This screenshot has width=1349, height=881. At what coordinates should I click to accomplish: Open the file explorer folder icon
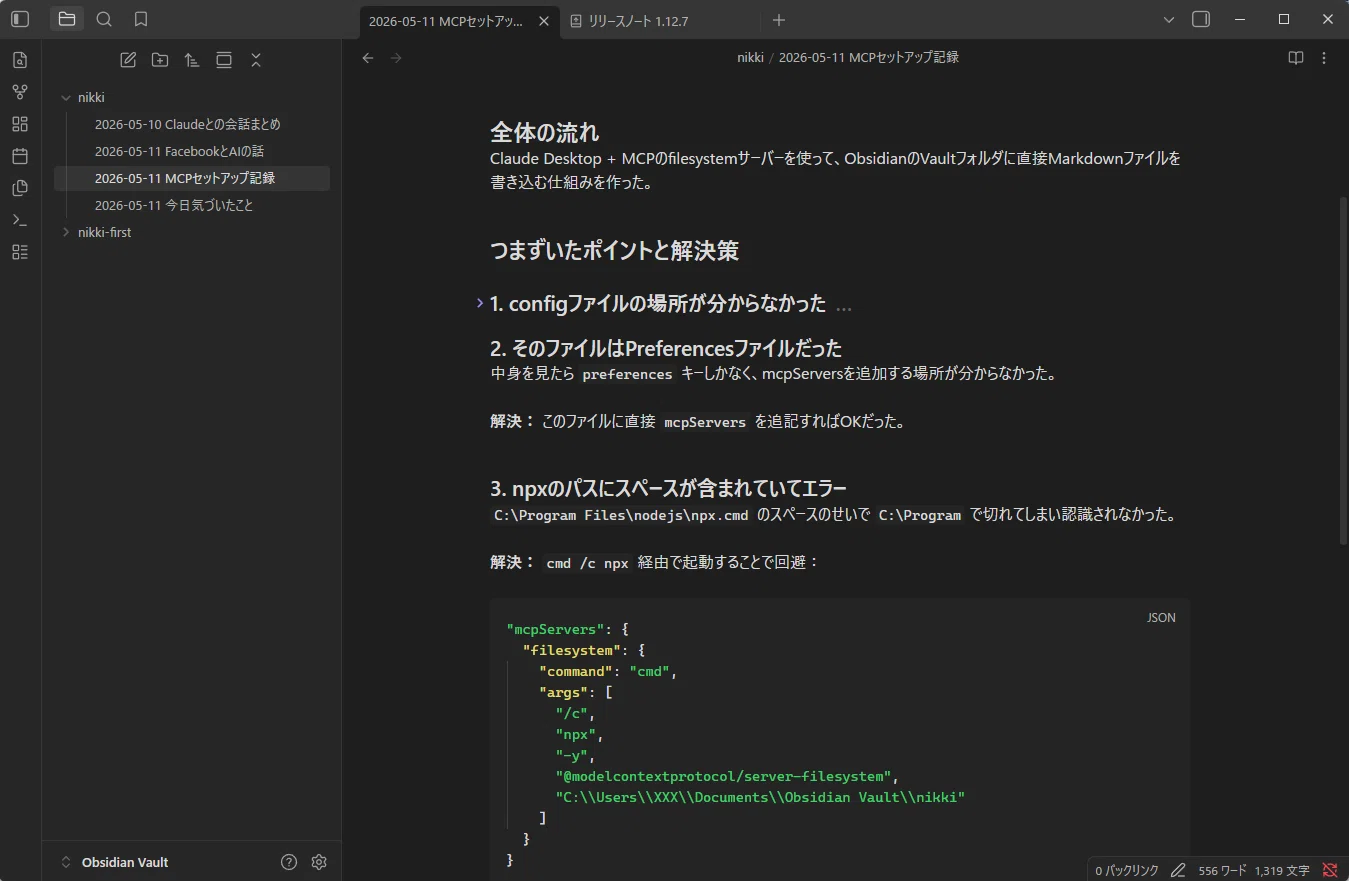(67, 19)
